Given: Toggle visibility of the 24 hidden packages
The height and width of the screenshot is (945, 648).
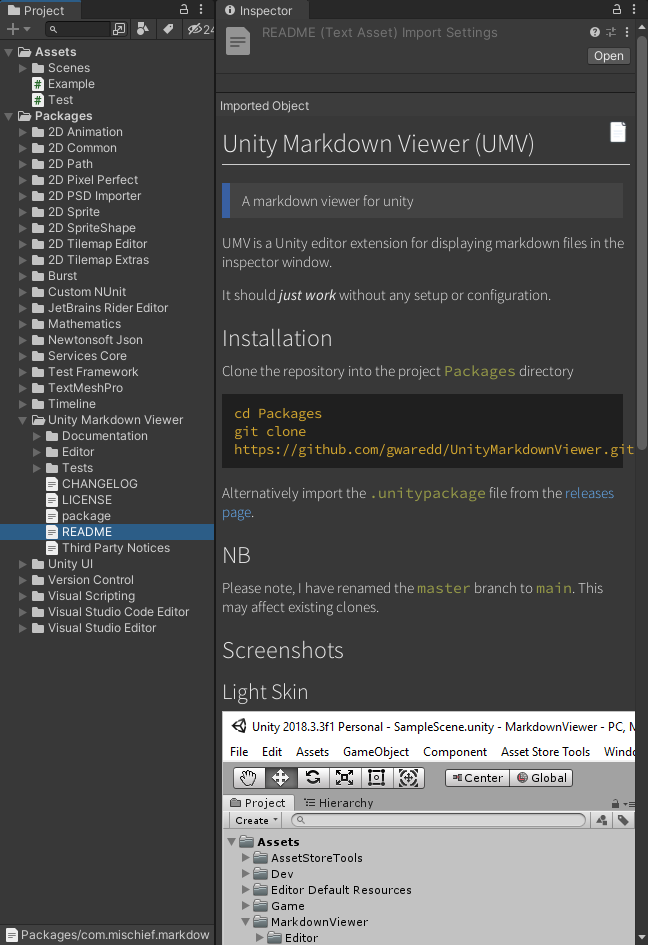Looking at the screenshot, I should (197, 29).
